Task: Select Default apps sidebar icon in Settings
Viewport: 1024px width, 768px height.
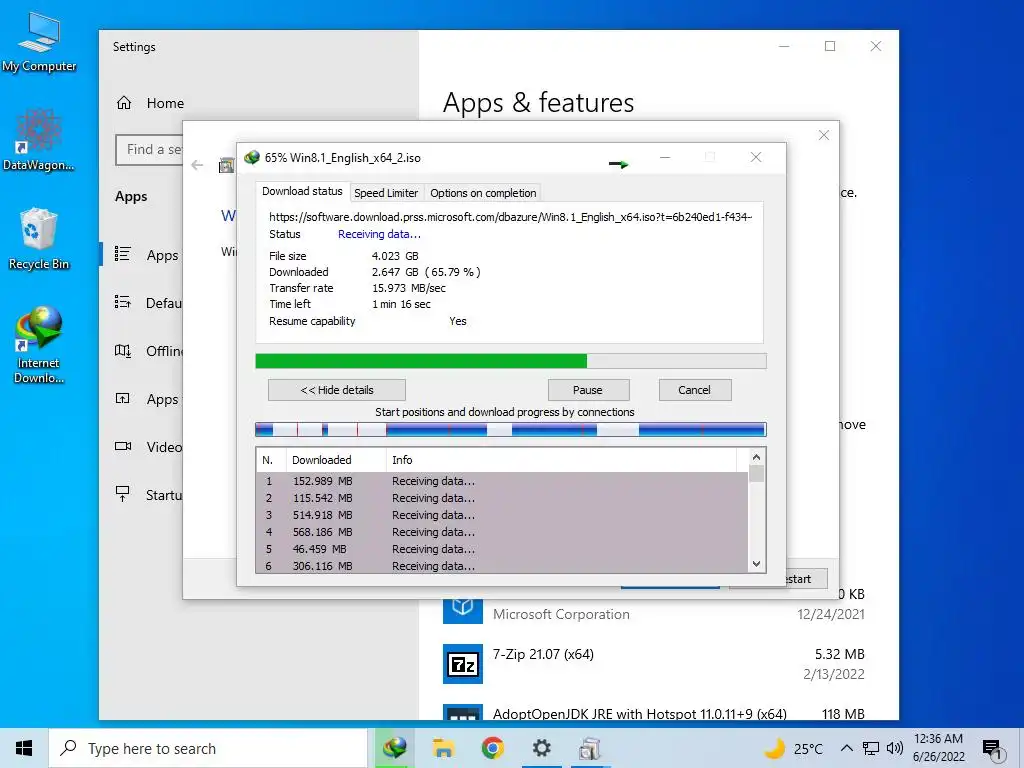Action: click(122, 302)
